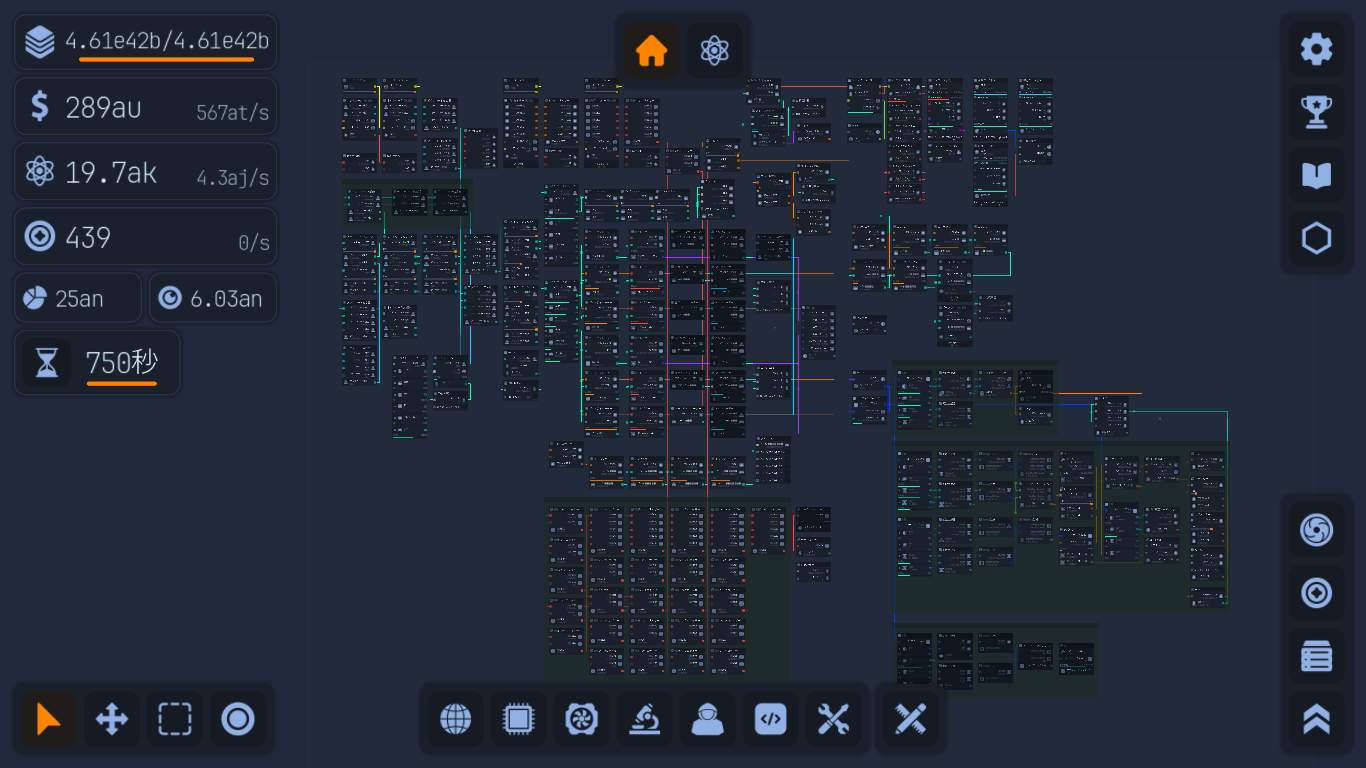Open the guide book icon
The width and height of the screenshot is (1366, 768).
click(1316, 176)
